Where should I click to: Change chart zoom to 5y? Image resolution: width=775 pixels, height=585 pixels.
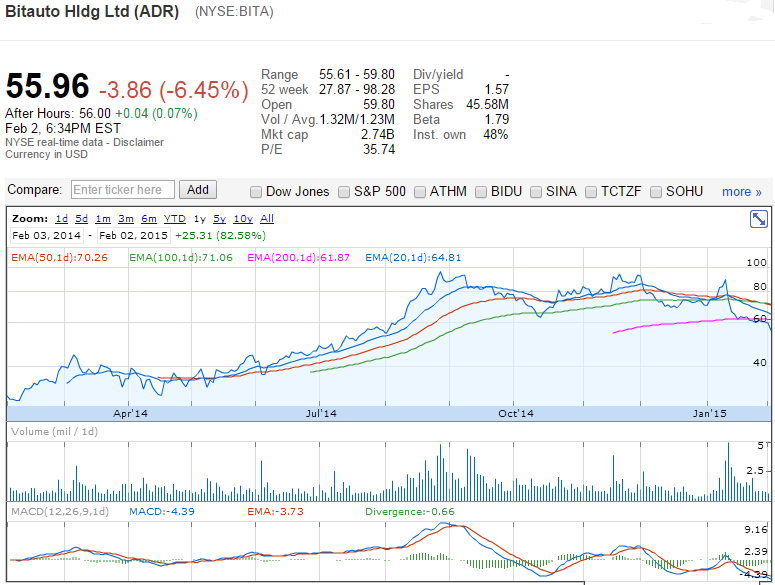coord(219,219)
